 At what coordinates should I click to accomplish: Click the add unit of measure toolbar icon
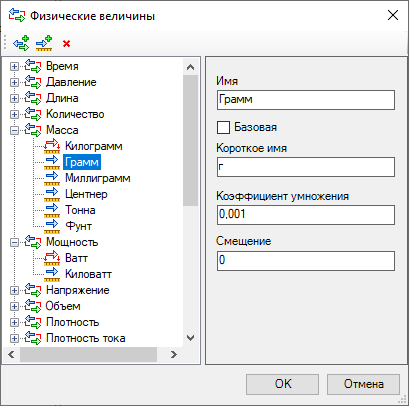44,43
